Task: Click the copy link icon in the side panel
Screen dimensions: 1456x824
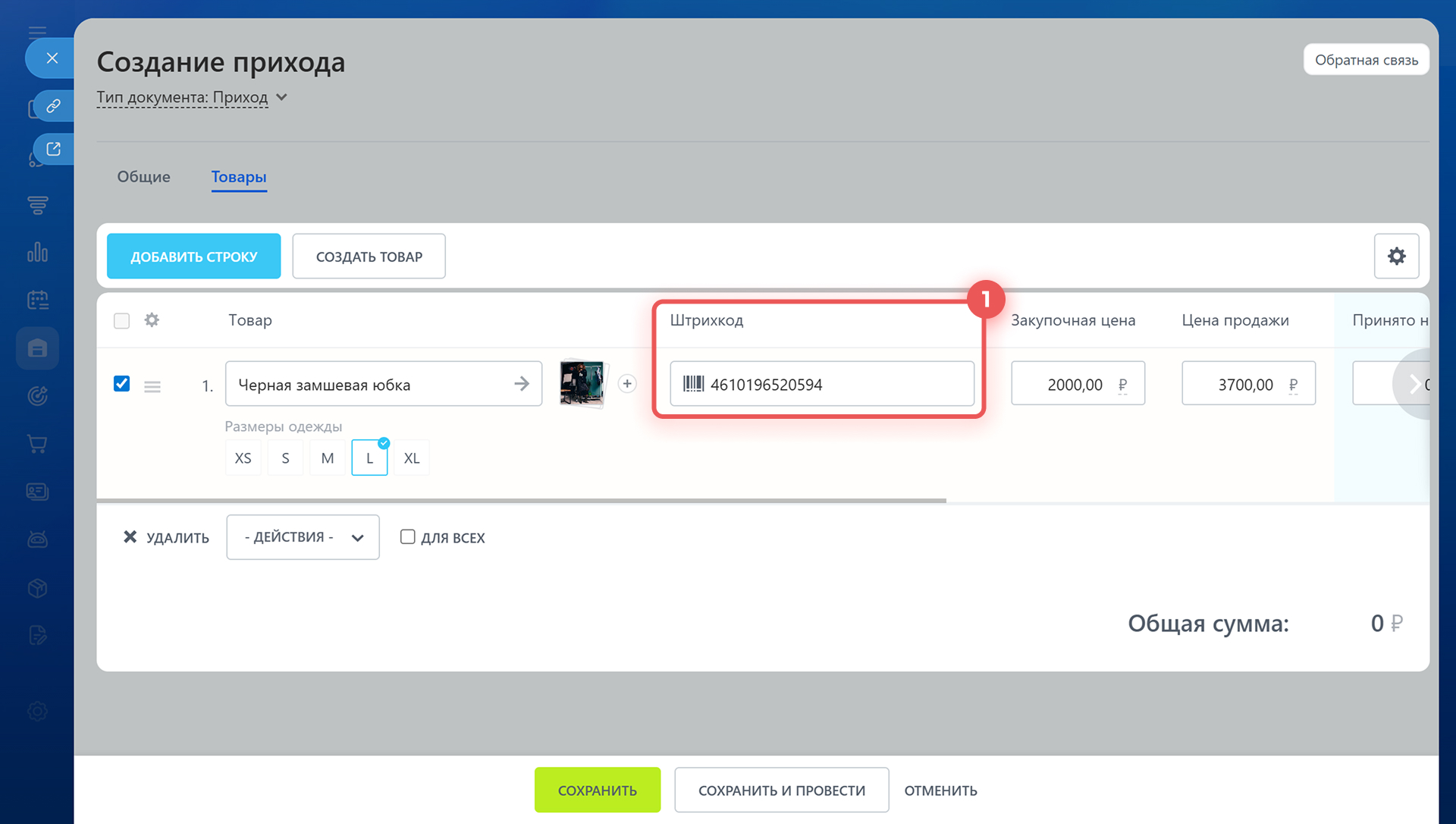Action: coord(53,105)
